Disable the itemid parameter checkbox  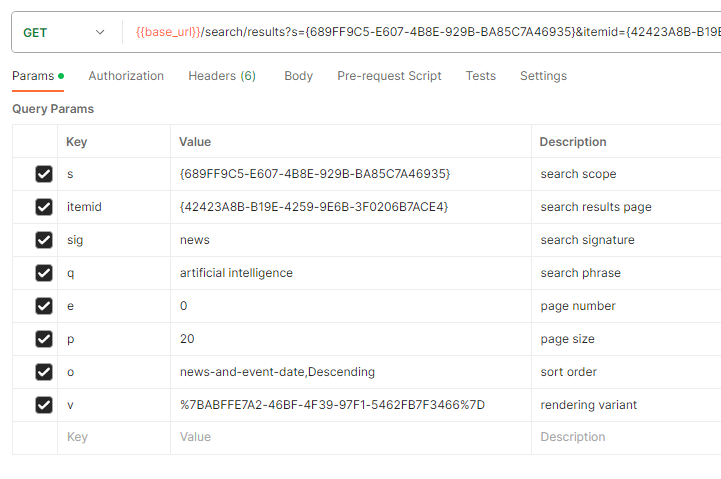click(x=44, y=207)
